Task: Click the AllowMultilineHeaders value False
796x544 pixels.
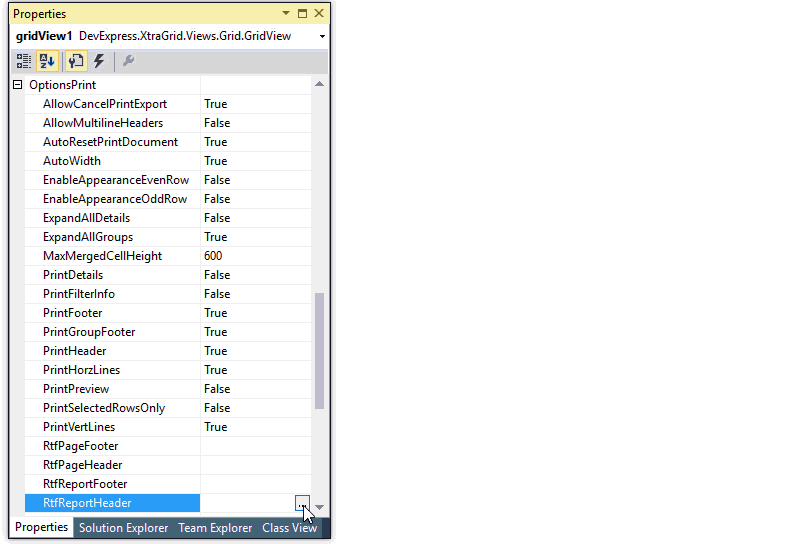Action: [x=217, y=123]
